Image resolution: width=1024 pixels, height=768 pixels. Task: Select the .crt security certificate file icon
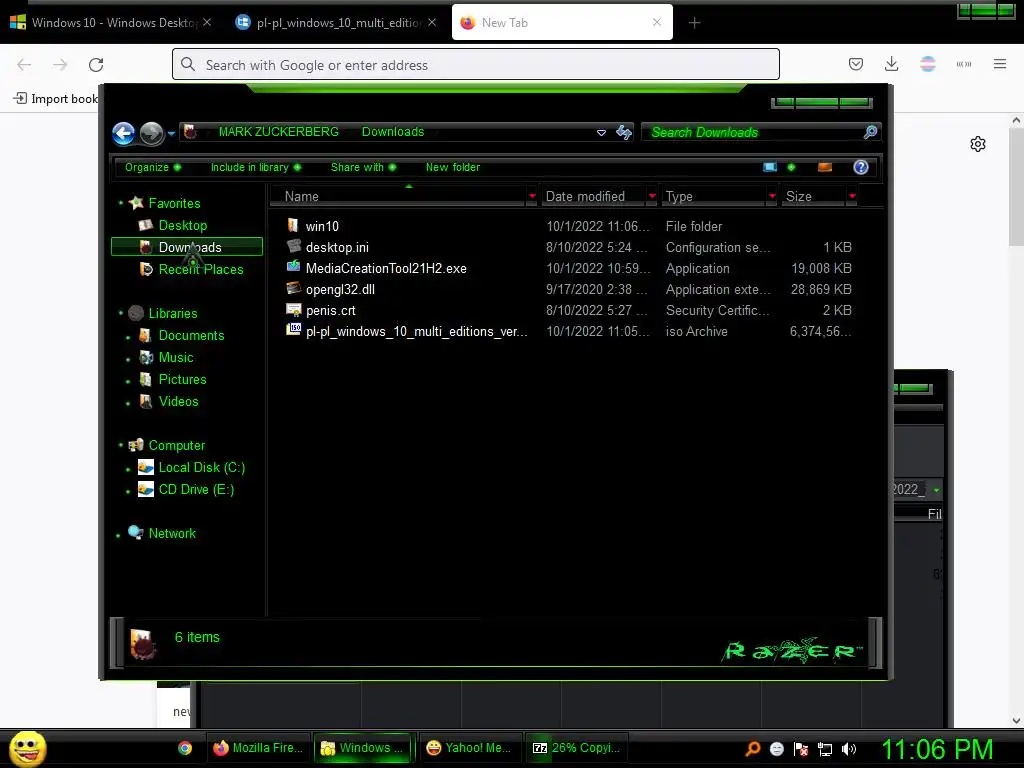click(294, 310)
